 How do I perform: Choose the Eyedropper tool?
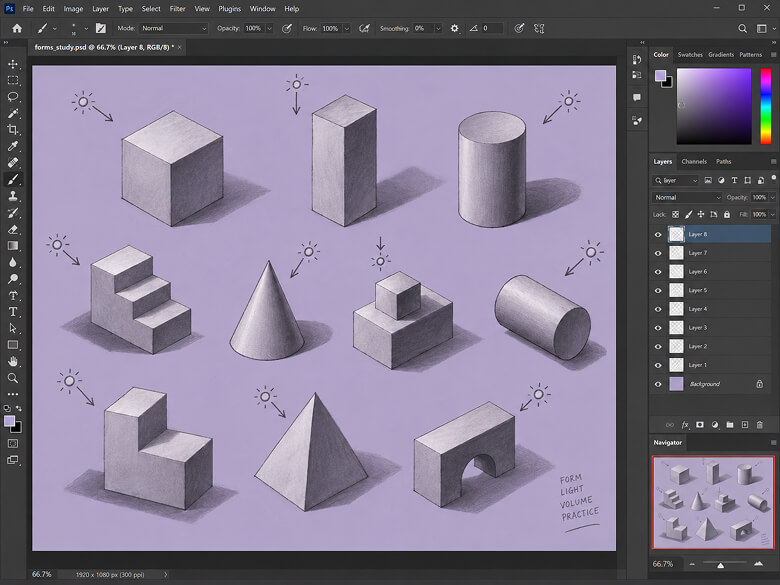click(x=13, y=146)
